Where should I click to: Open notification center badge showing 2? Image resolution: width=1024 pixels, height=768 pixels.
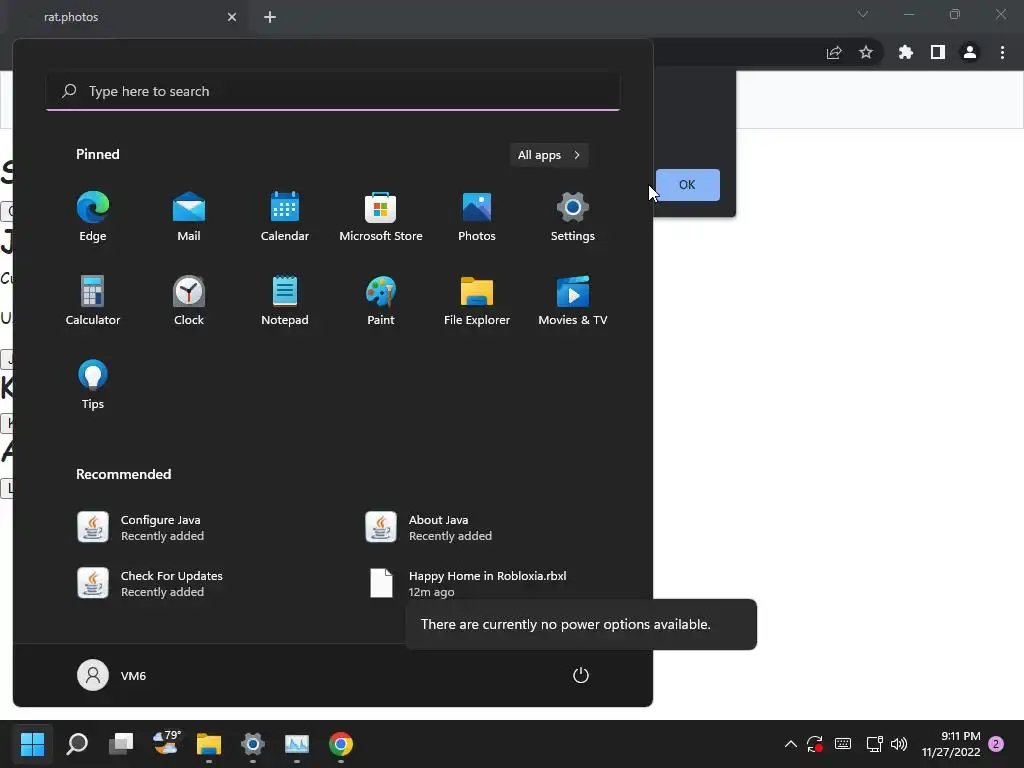coord(996,744)
